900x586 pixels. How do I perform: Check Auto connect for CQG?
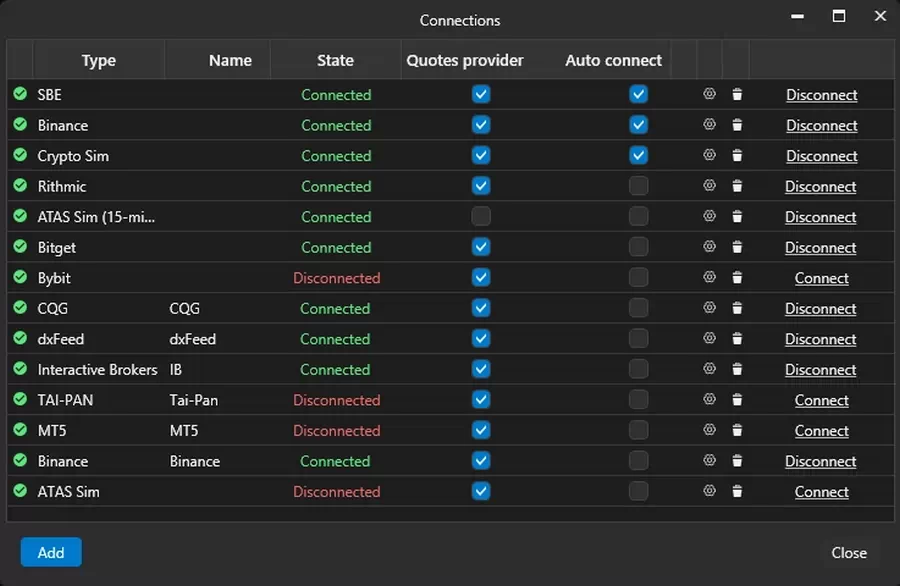point(638,308)
